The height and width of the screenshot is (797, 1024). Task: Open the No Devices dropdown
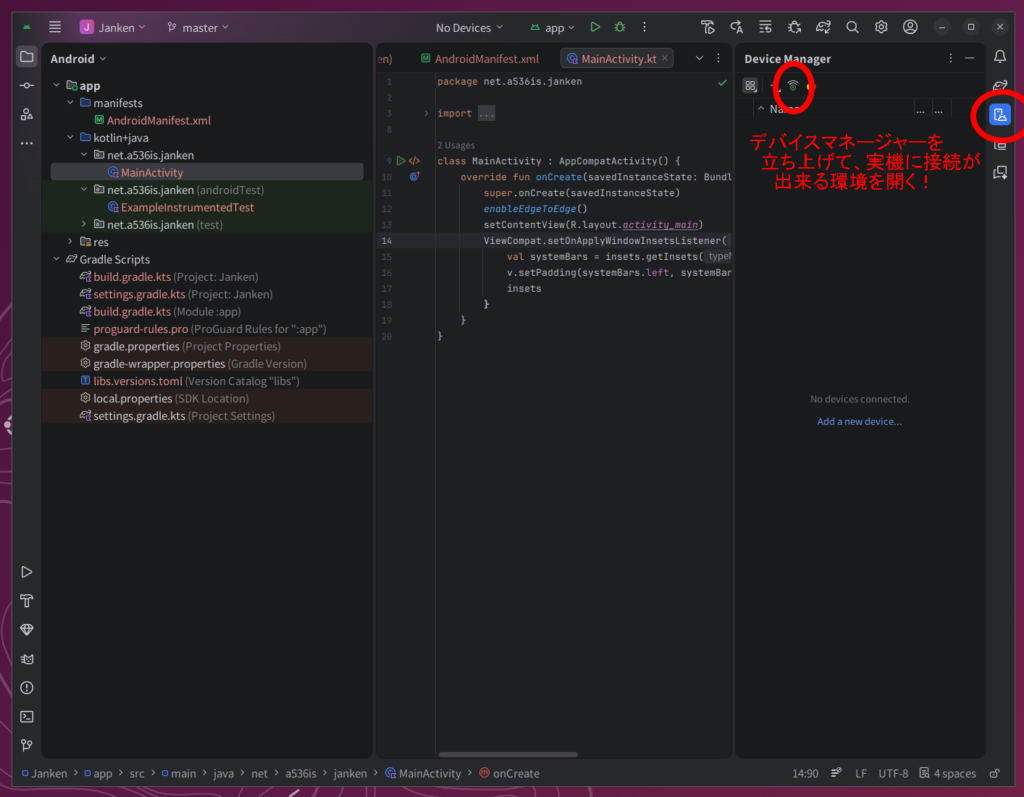pos(469,28)
